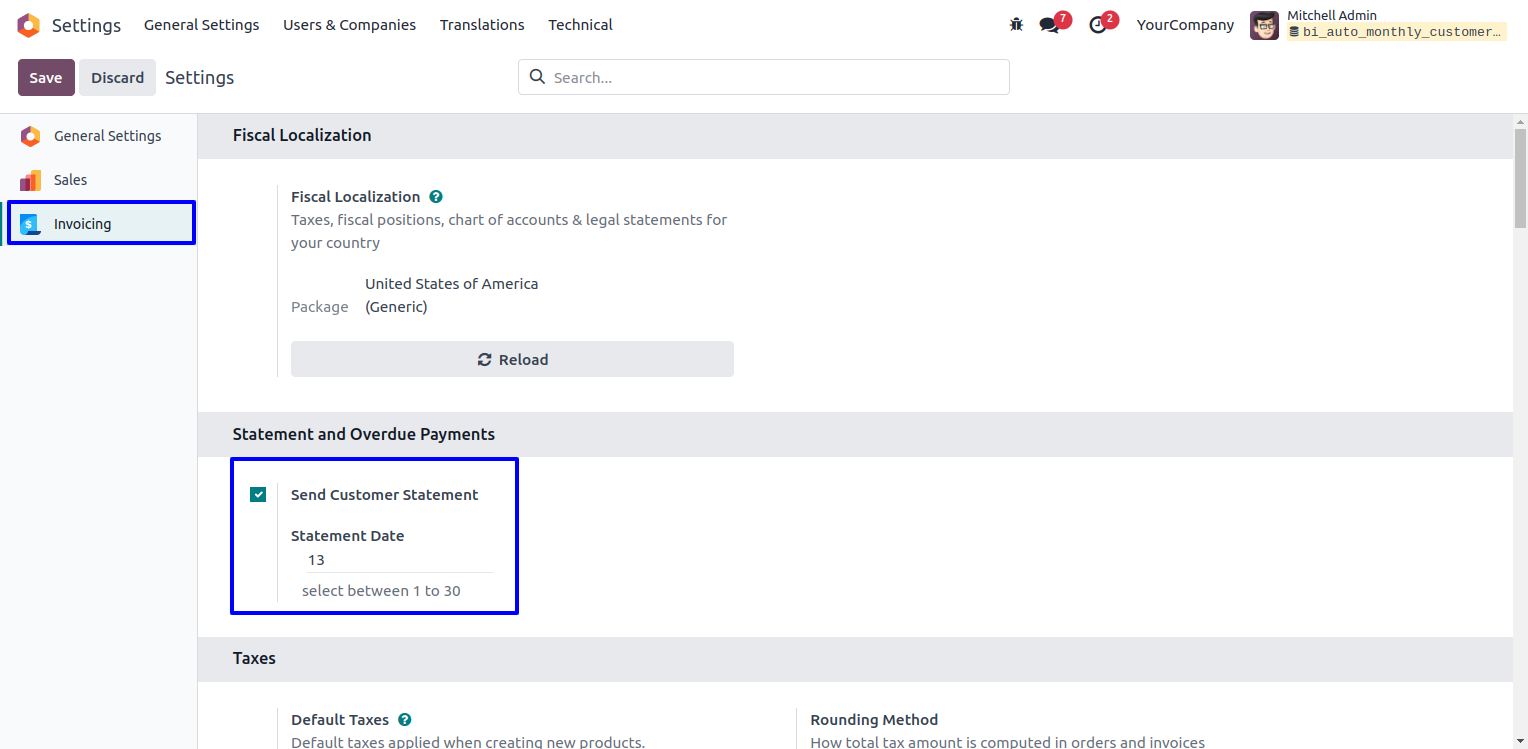Open the Mitchell Admin user menu
Screen dimensions: 1528x749
[x=1378, y=25]
